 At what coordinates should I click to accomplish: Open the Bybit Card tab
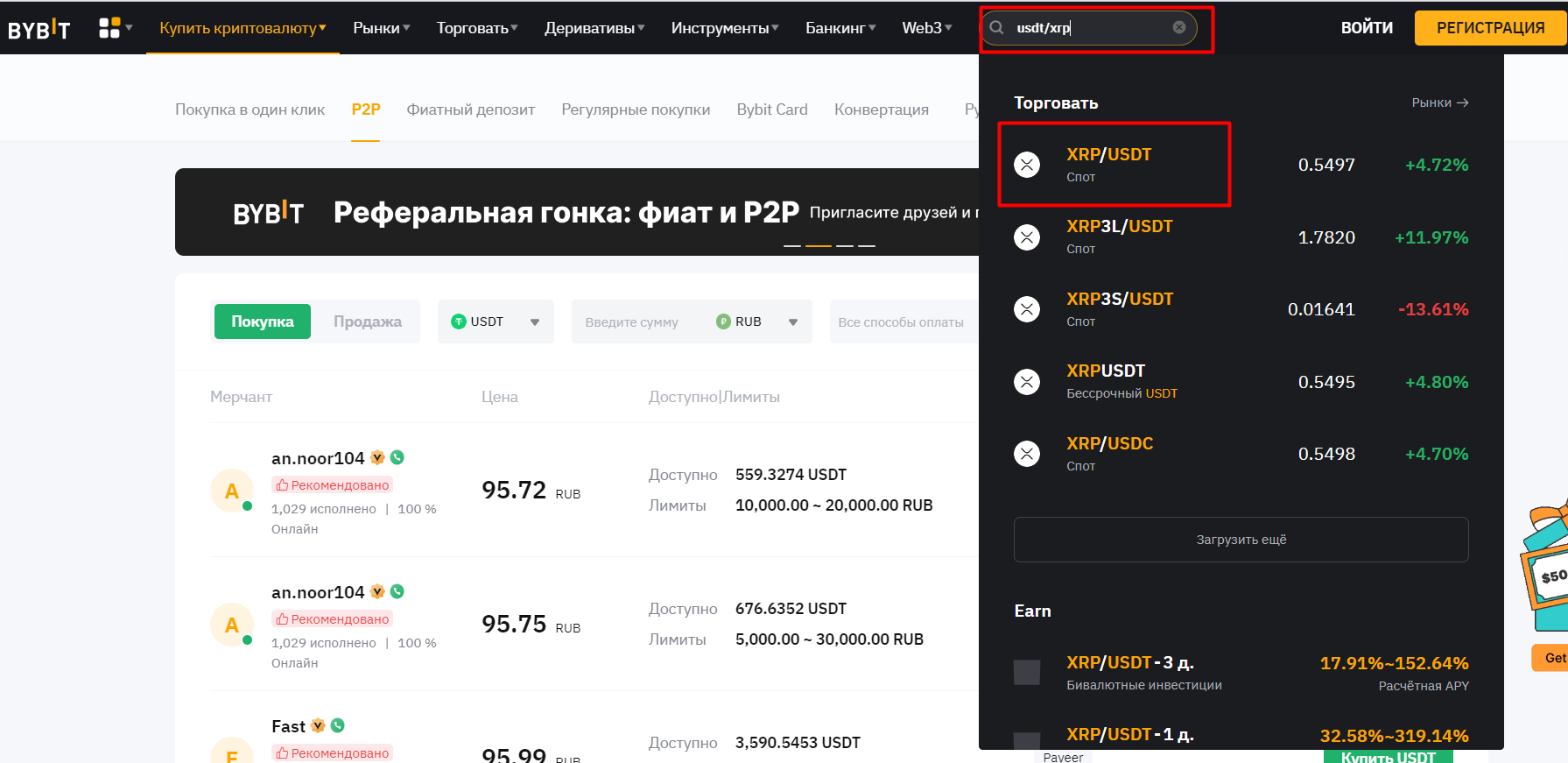772,110
